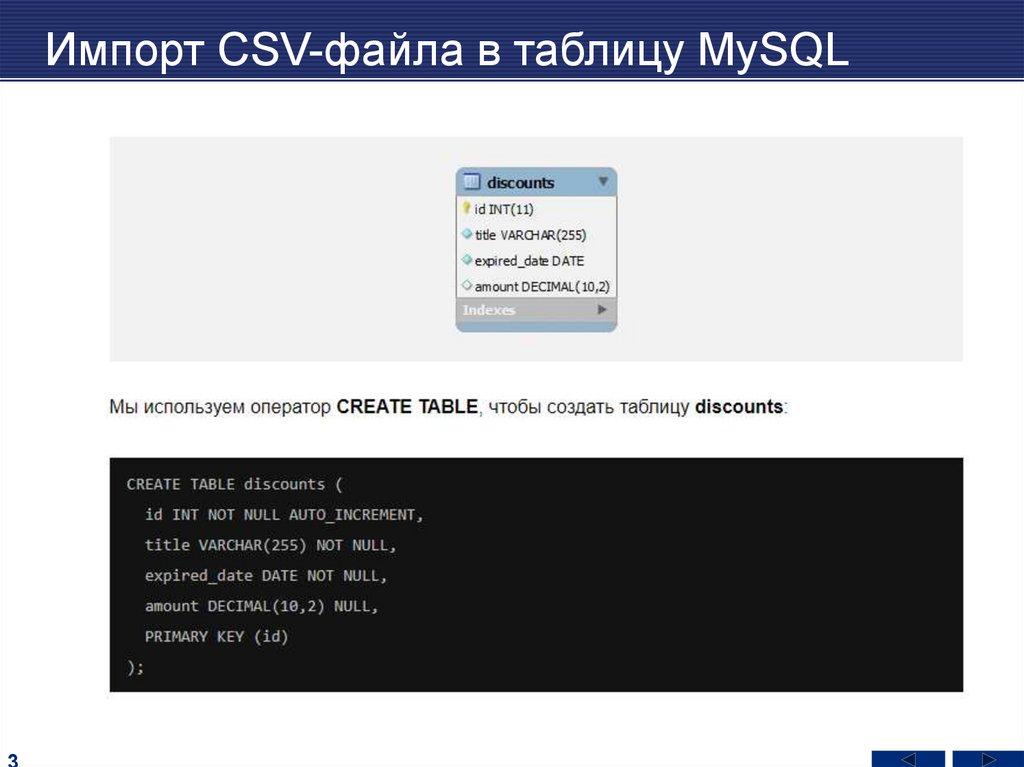1024x767 pixels.
Task: Expand the Indexes section arrow
Action: tap(602, 310)
